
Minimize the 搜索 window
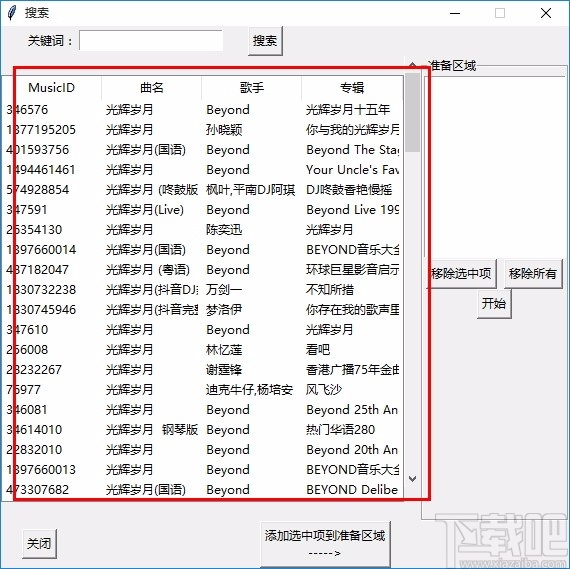(455, 13)
